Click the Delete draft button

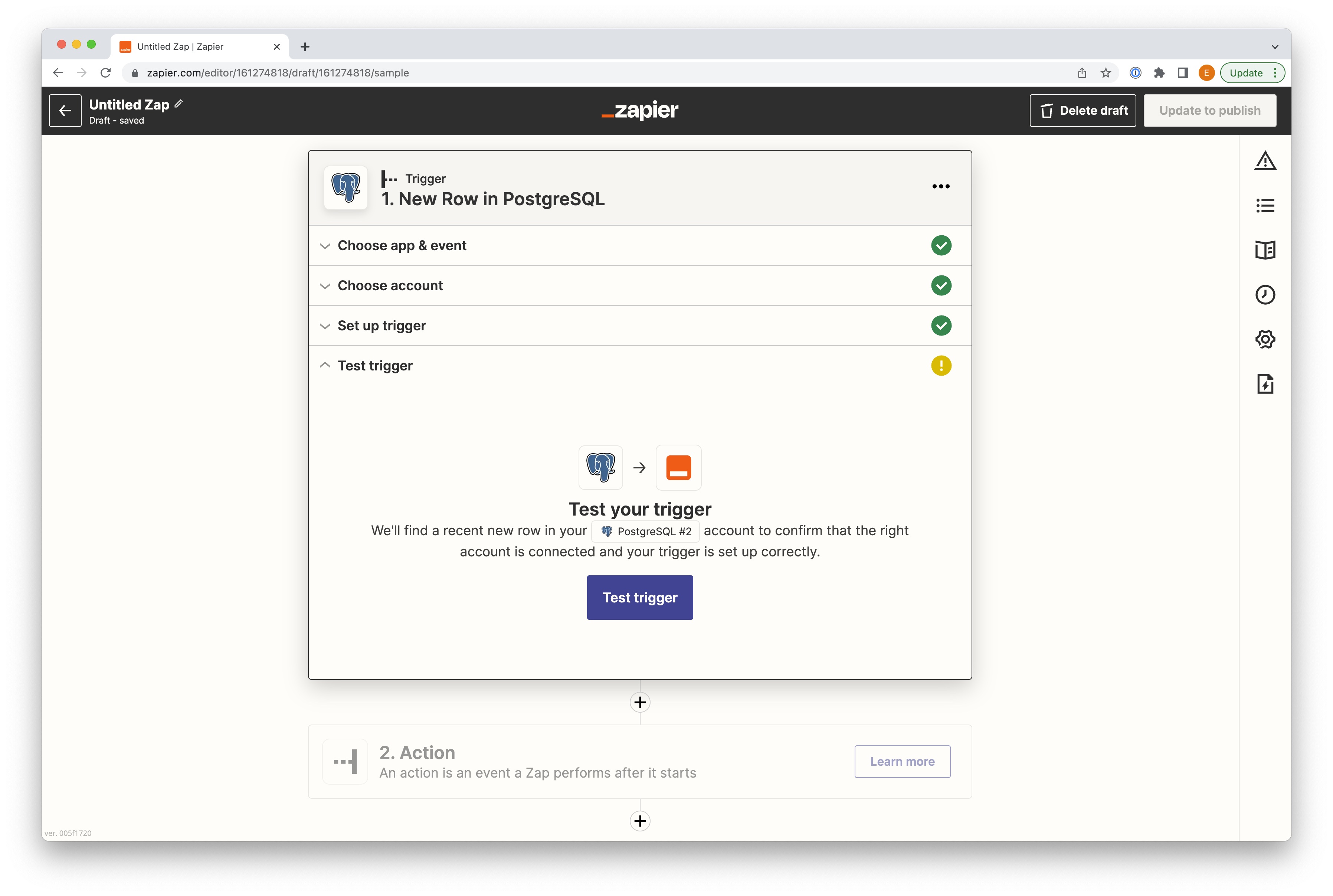1082,110
